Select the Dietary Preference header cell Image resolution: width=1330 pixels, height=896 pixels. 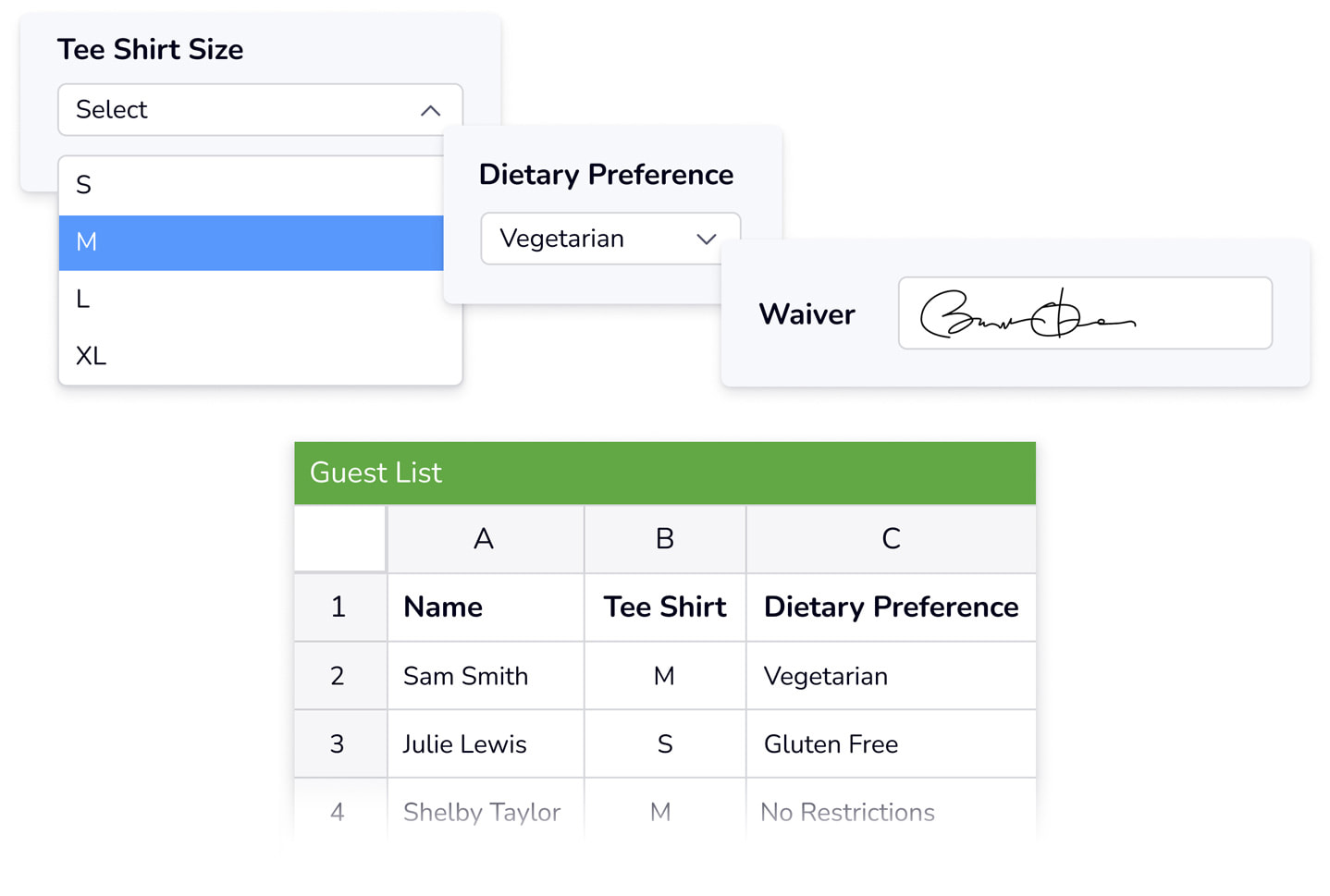pos(891,607)
